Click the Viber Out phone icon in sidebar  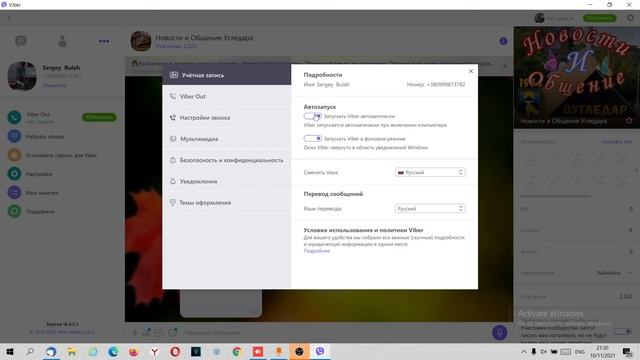click(x=14, y=117)
